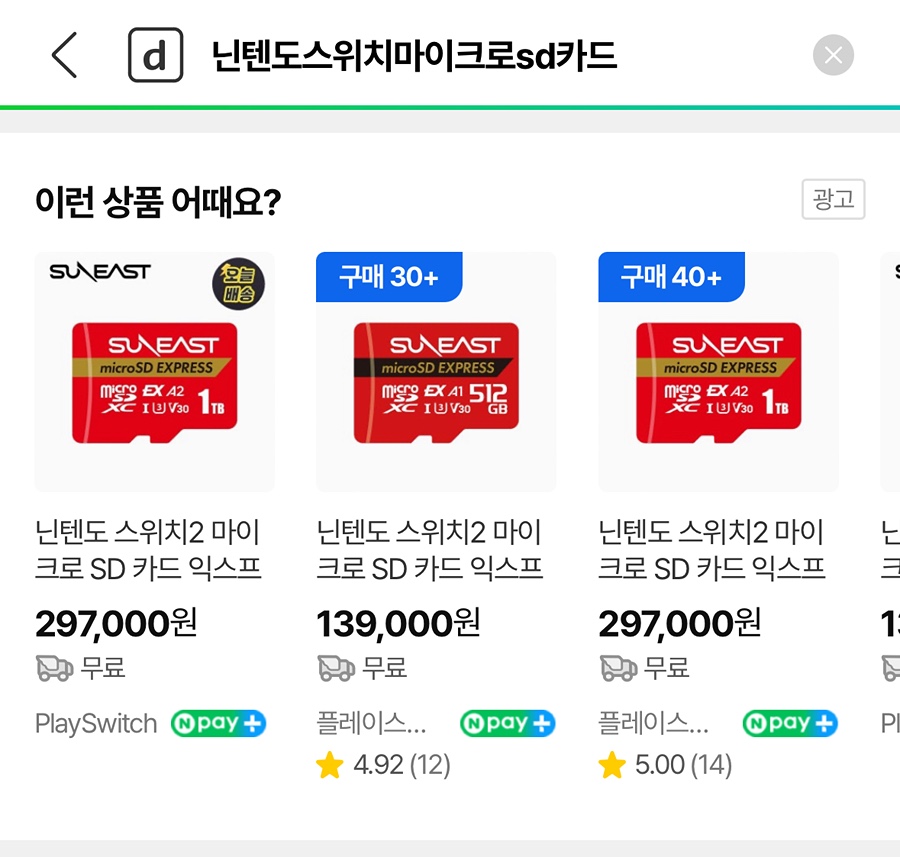This screenshot has height=857, width=900.
Task: Click the 광고 ad label button
Action: [x=833, y=199]
